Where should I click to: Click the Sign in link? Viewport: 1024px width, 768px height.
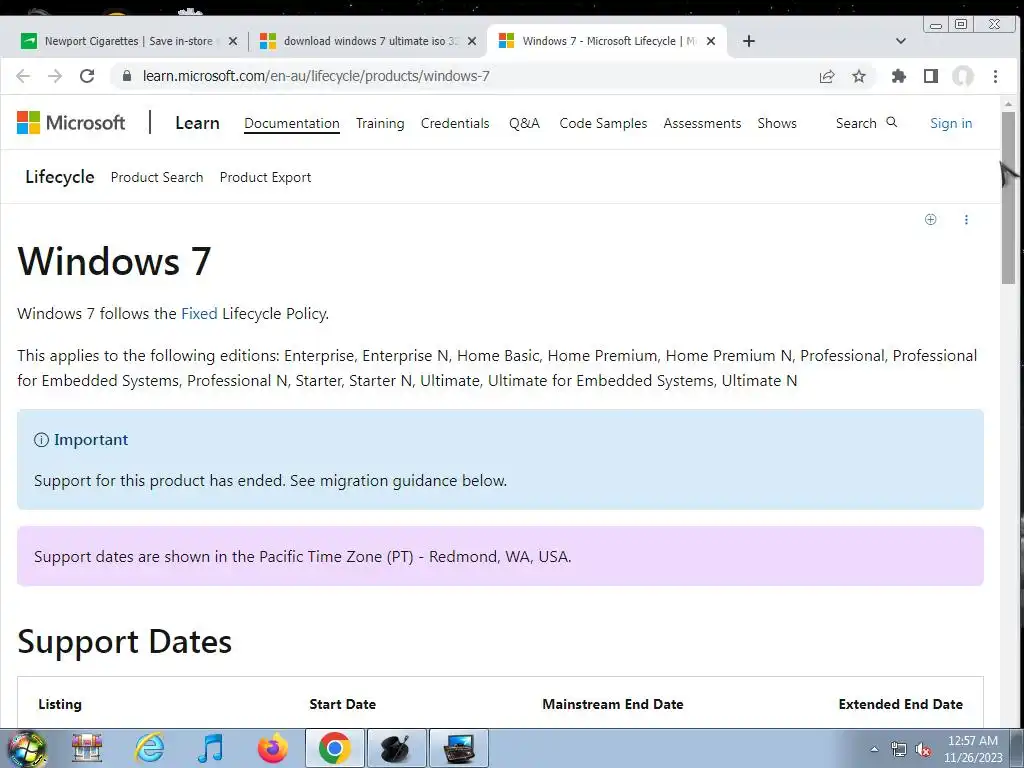[x=951, y=123]
